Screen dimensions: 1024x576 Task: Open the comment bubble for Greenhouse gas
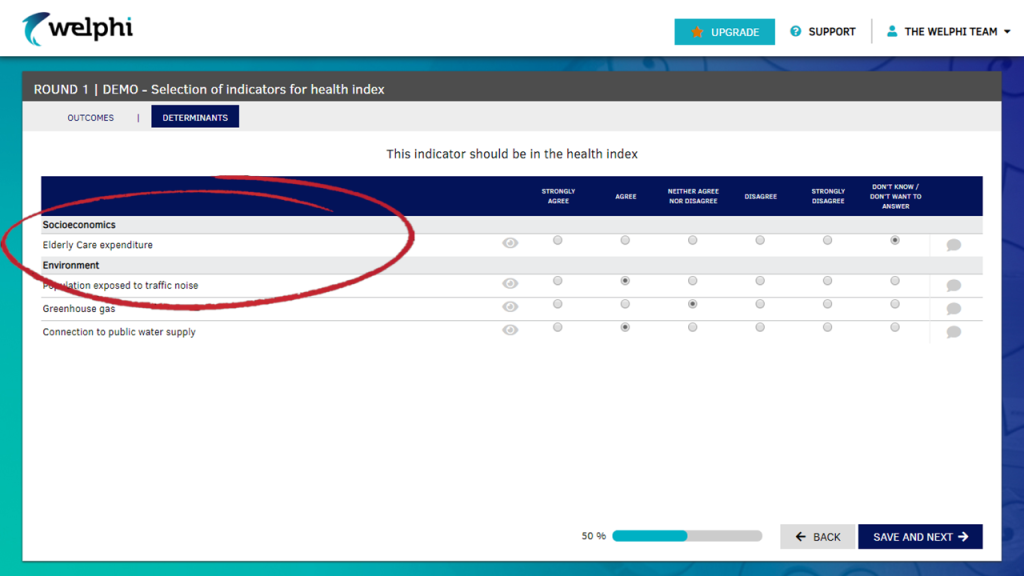pyautogui.click(x=953, y=308)
